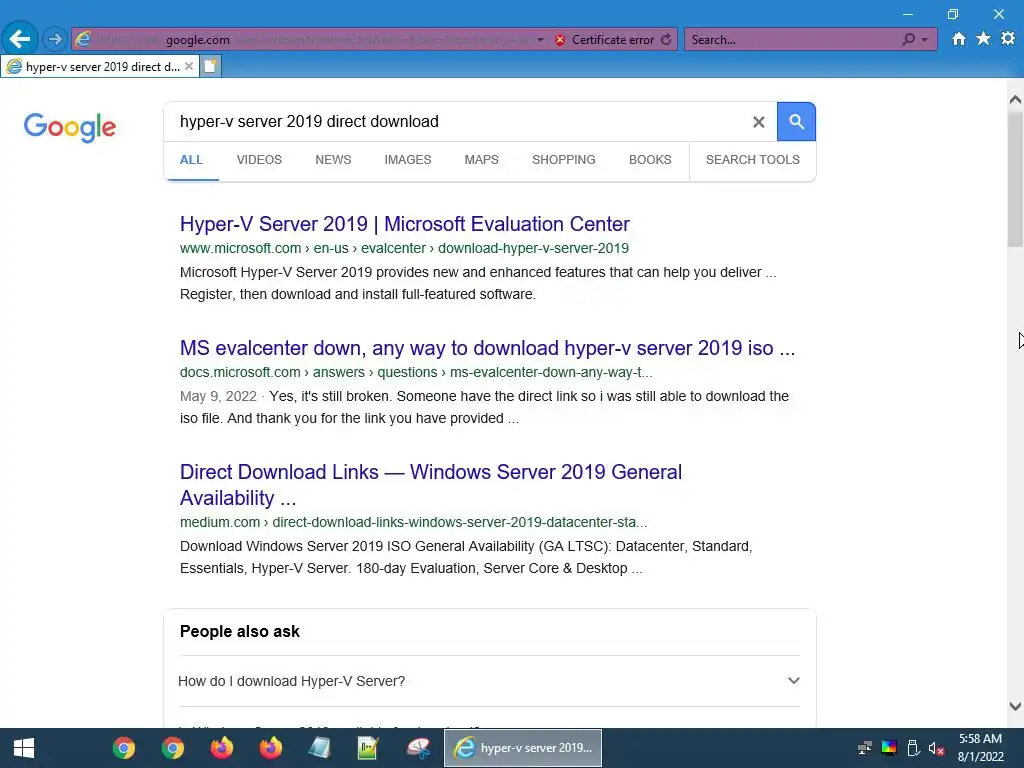Switch to the BOOKS tab
Image resolution: width=1024 pixels, height=768 pixels.
pos(650,160)
